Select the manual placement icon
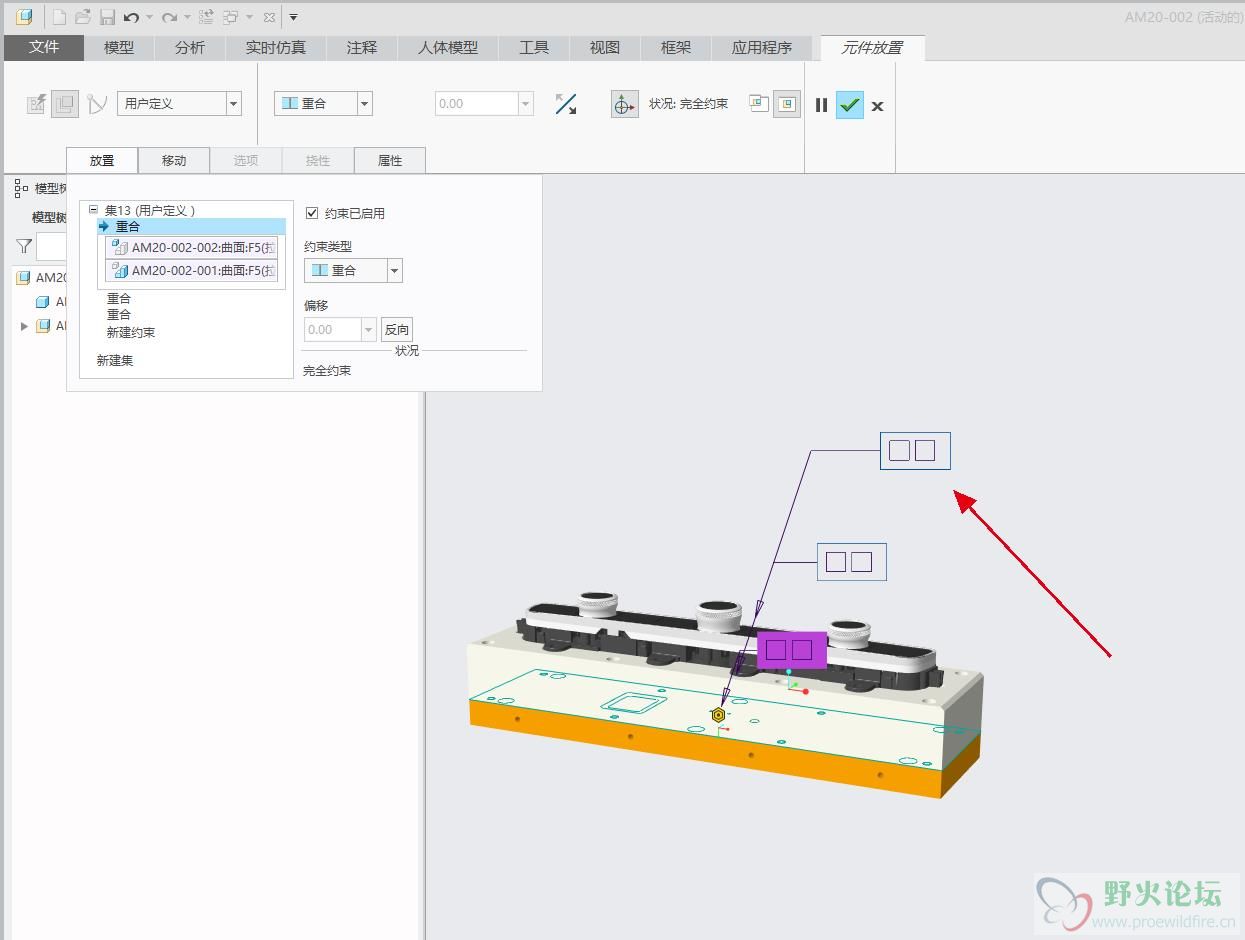Screen dimensions: 1245x940 pos(66,104)
